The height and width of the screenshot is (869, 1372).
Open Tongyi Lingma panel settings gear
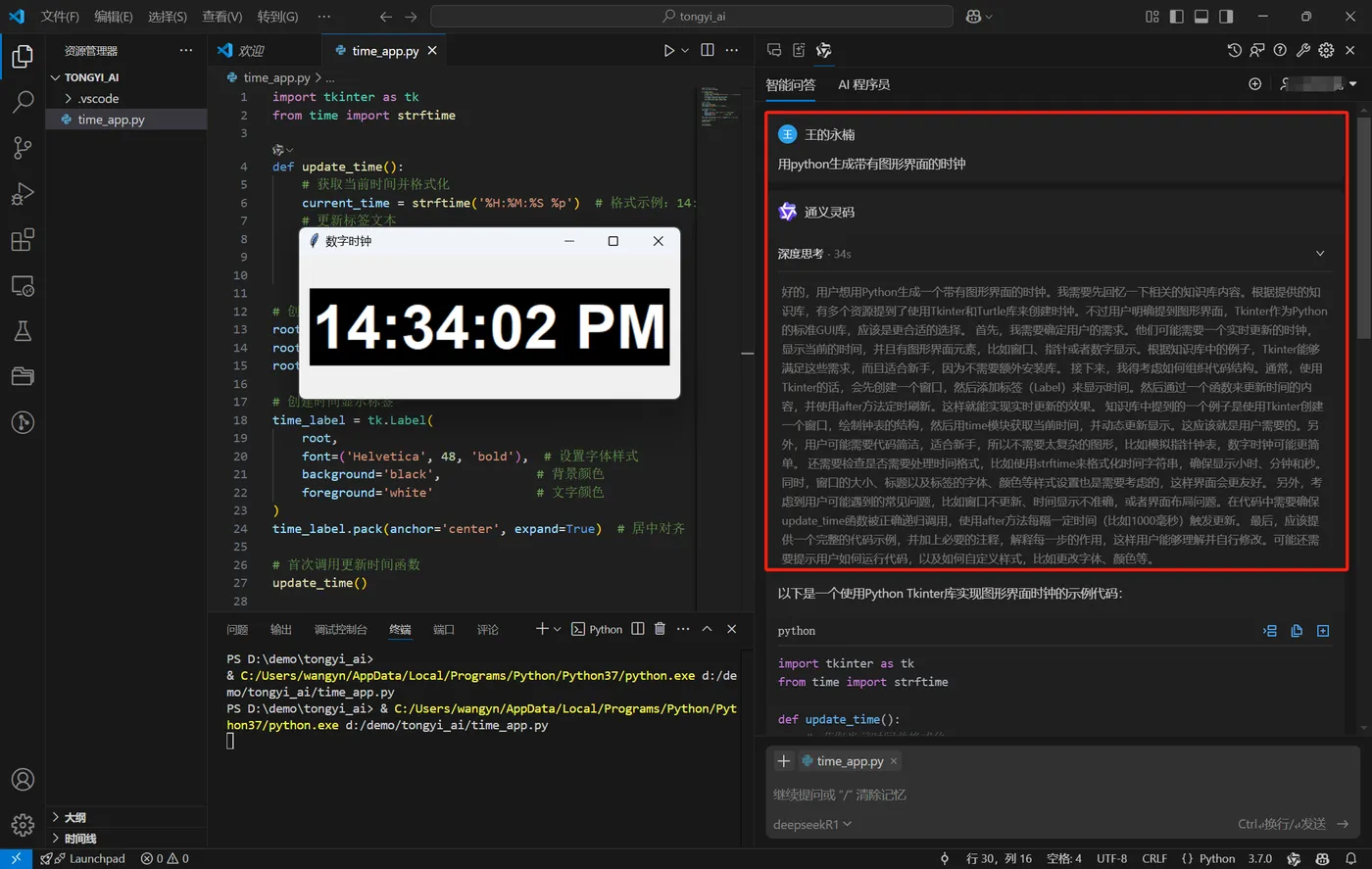pyautogui.click(x=1326, y=50)
